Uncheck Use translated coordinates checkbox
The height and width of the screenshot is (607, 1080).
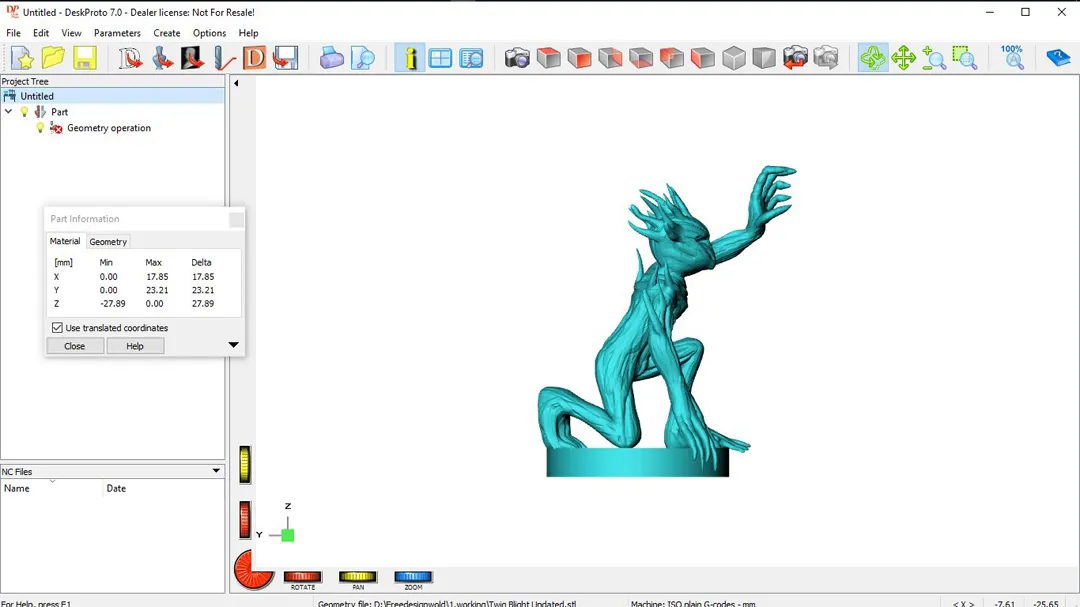57,328
